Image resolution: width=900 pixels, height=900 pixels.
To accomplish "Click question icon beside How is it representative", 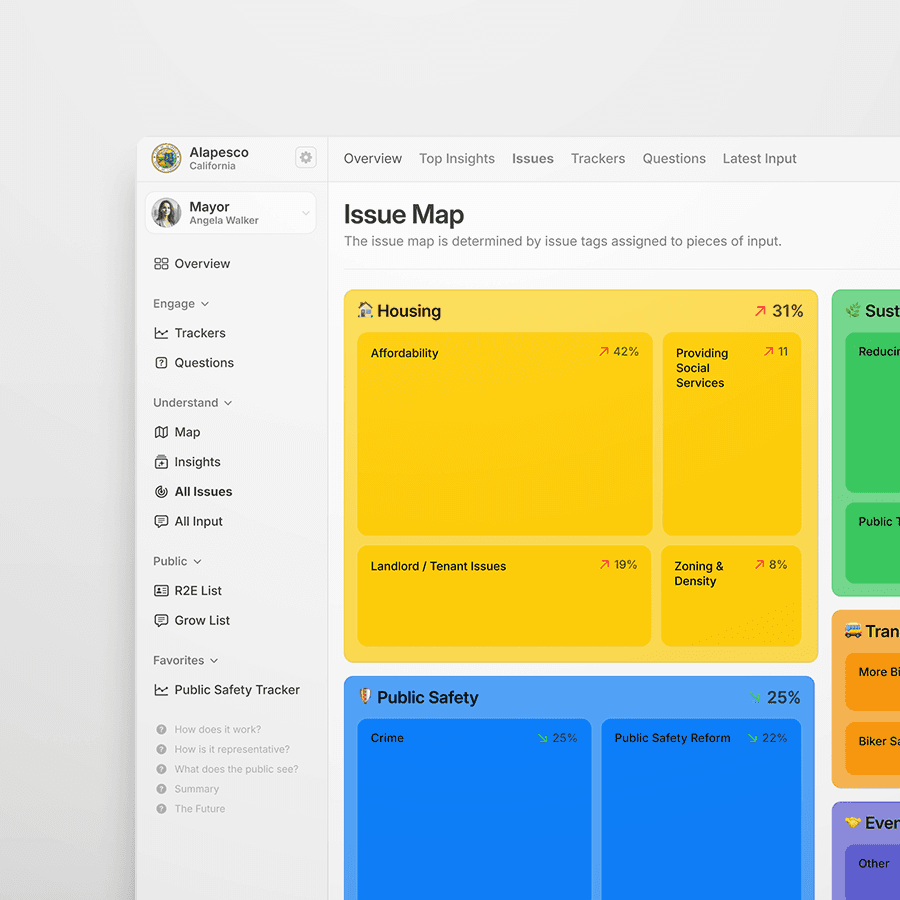I will [x=161, y=750].
